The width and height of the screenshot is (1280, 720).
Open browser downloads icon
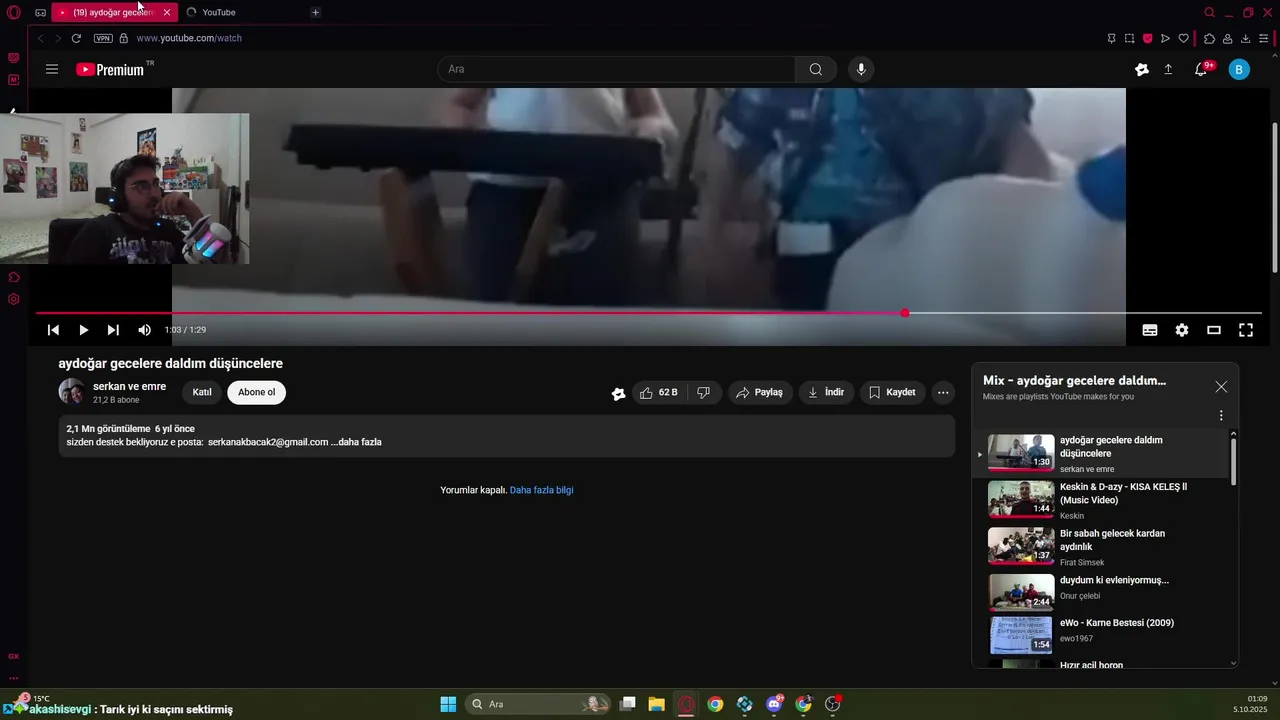pyautogui.click(x=1245, y=38)
